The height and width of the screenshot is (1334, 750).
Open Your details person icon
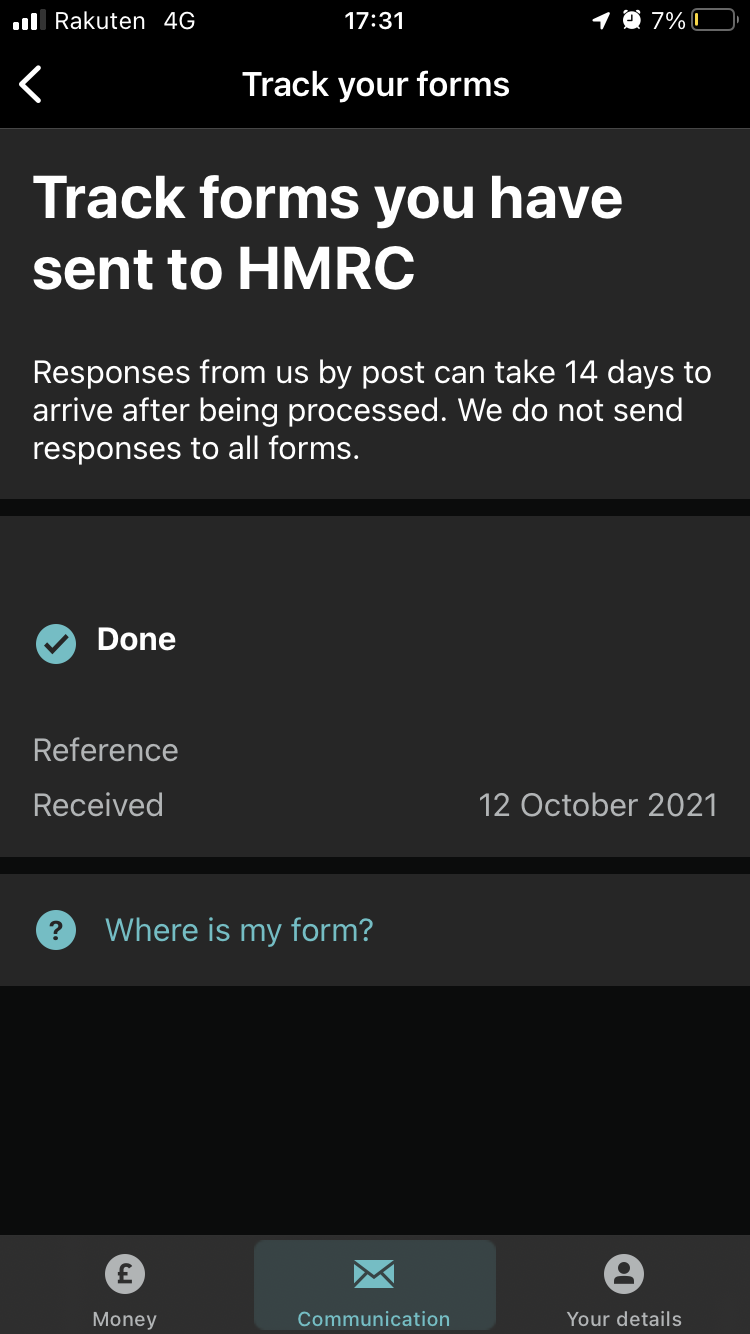point(624,1274)
